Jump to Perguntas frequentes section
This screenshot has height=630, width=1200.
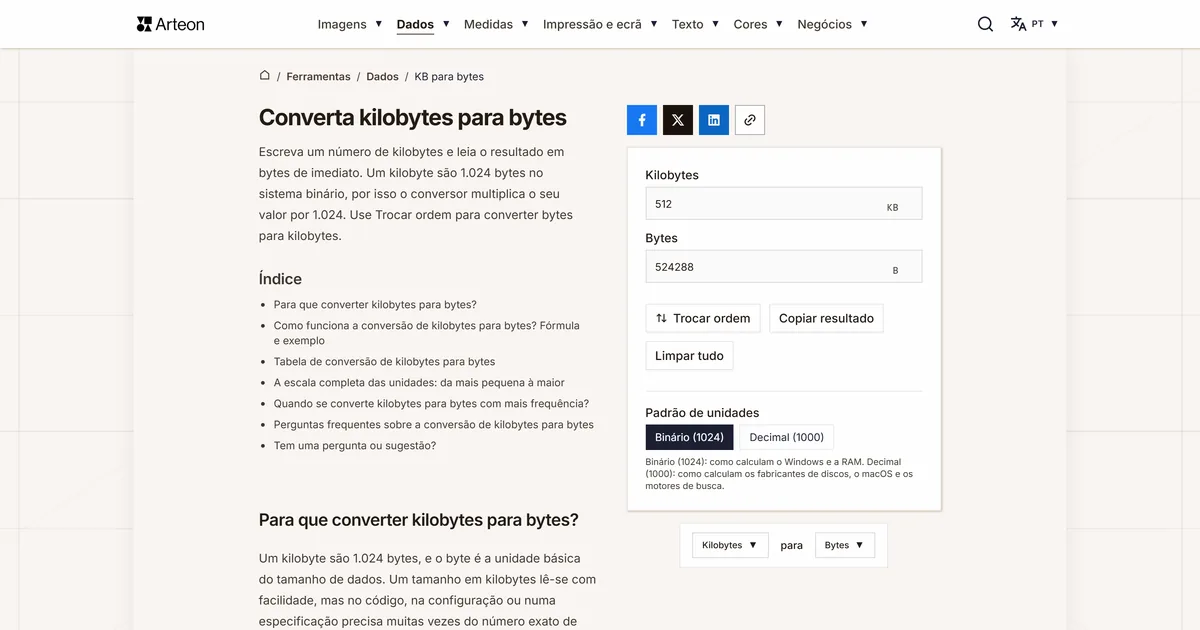(x=433, y=424)
